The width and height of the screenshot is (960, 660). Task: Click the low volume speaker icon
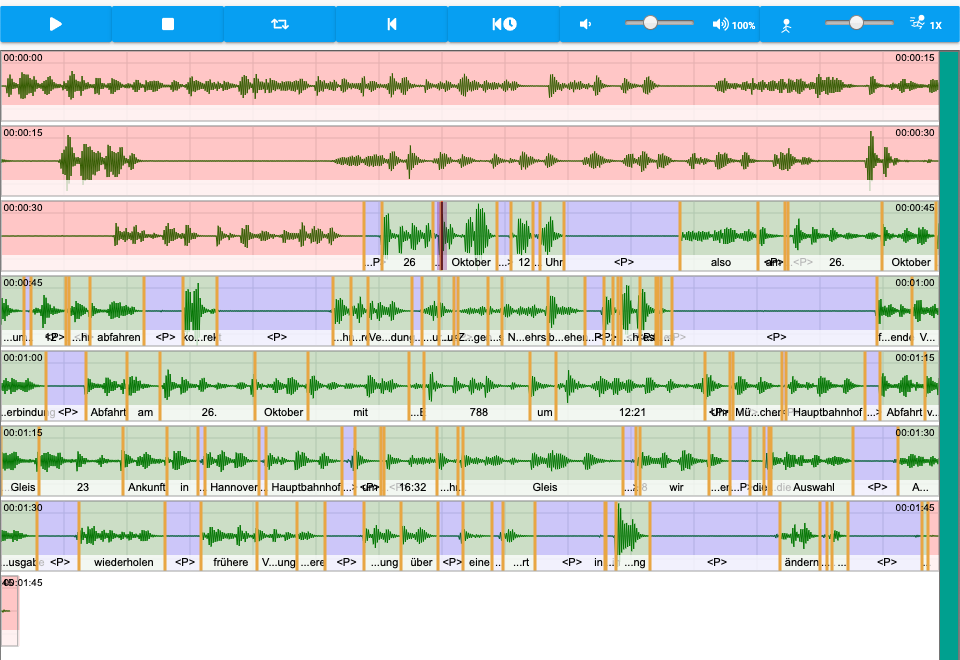[585, 24]
